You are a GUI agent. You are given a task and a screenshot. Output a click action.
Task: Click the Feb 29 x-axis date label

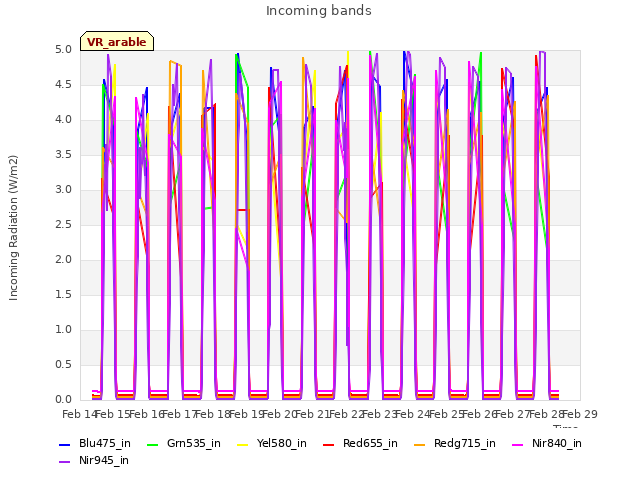[580, 415]
